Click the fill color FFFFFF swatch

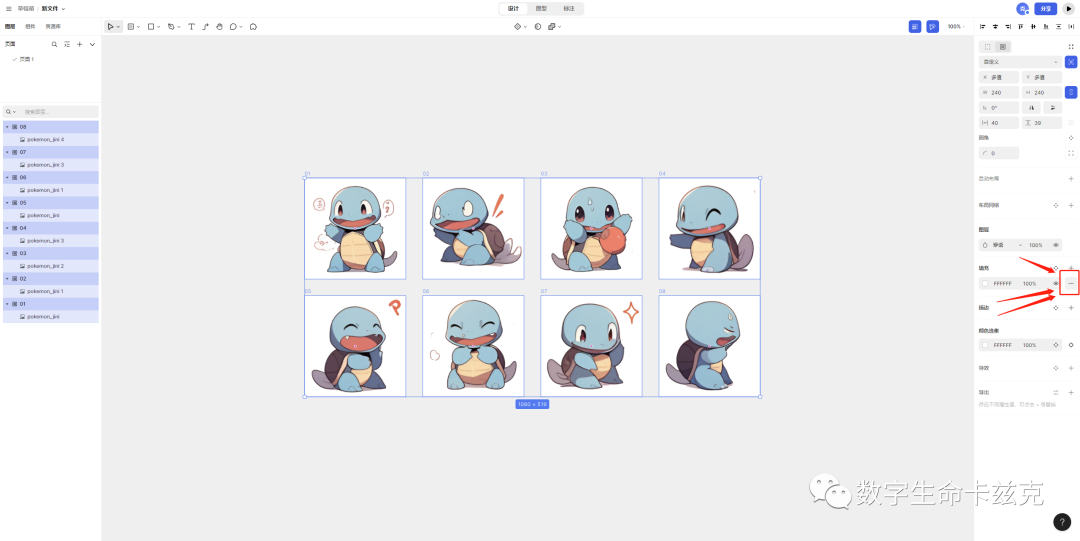[985, 283]
